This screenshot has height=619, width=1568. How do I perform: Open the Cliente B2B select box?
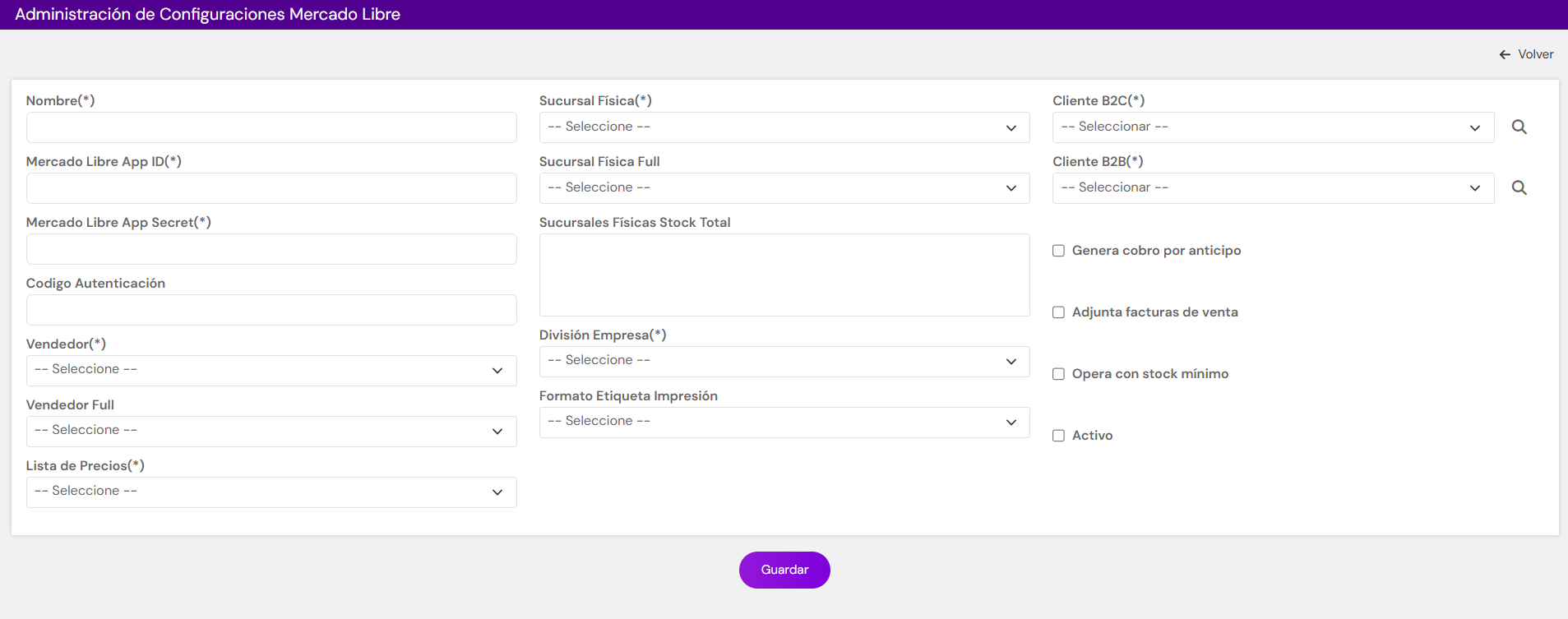(x=1273, y=188)
